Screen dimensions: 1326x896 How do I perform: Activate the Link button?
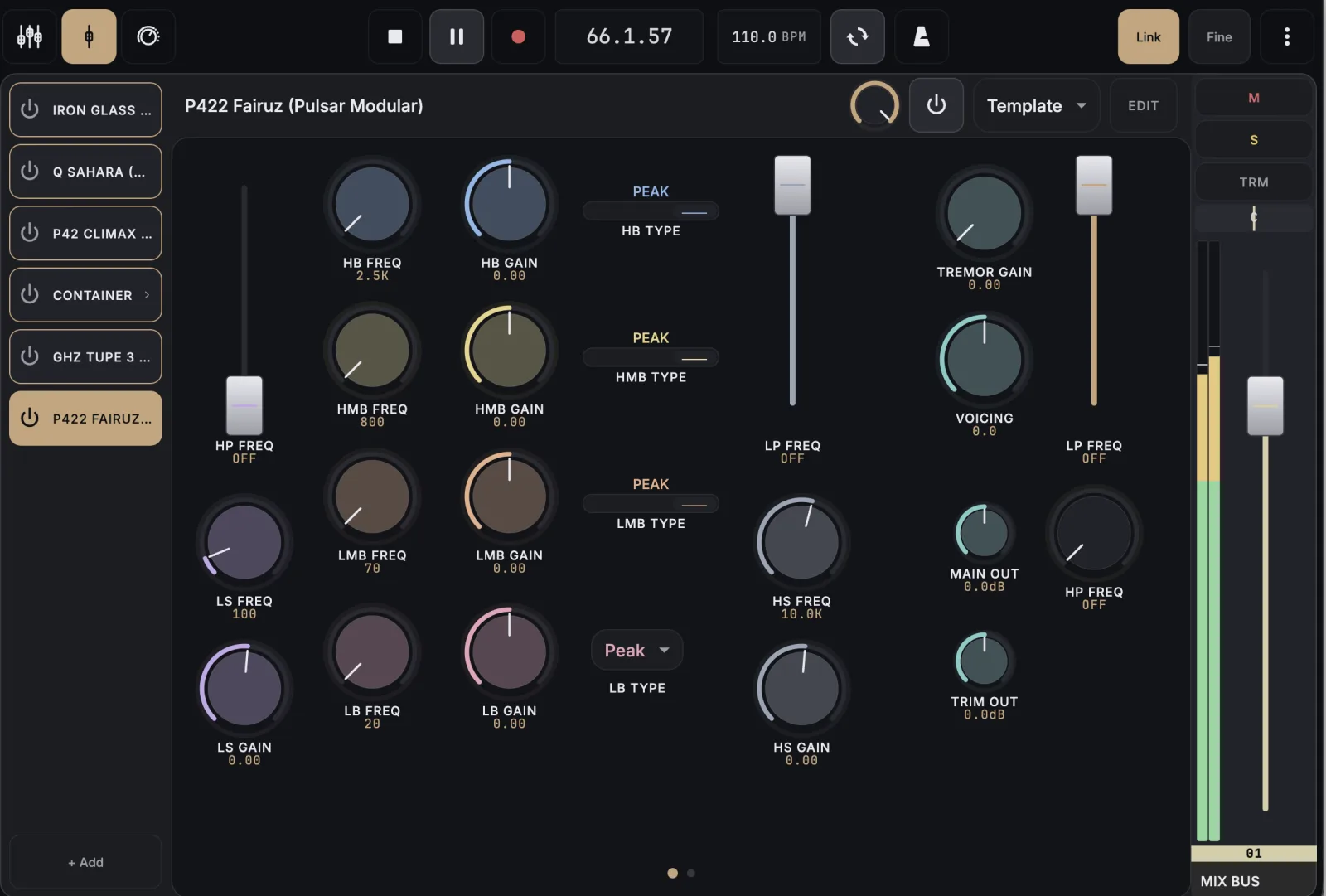1149,36
